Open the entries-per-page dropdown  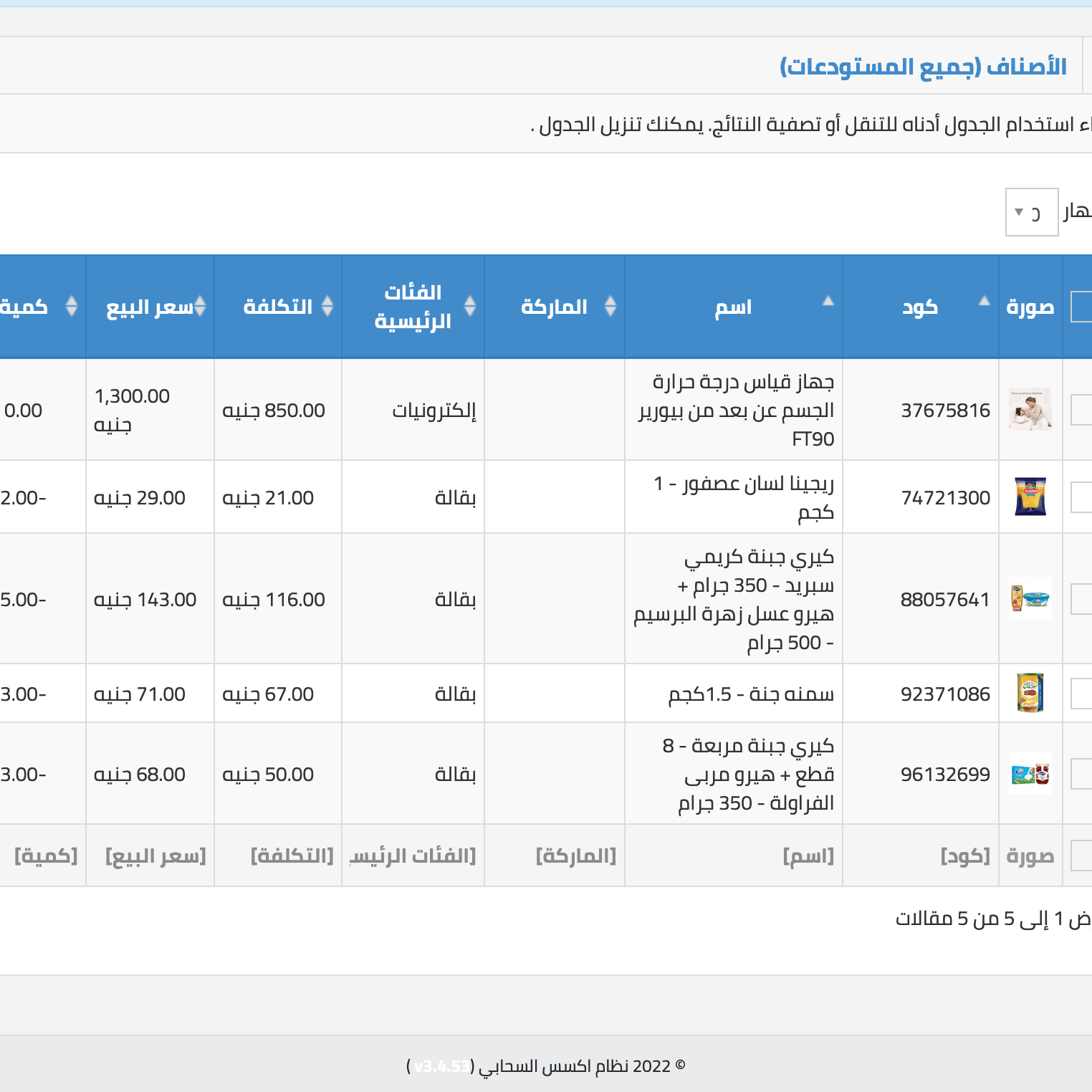click(1032, 212)
